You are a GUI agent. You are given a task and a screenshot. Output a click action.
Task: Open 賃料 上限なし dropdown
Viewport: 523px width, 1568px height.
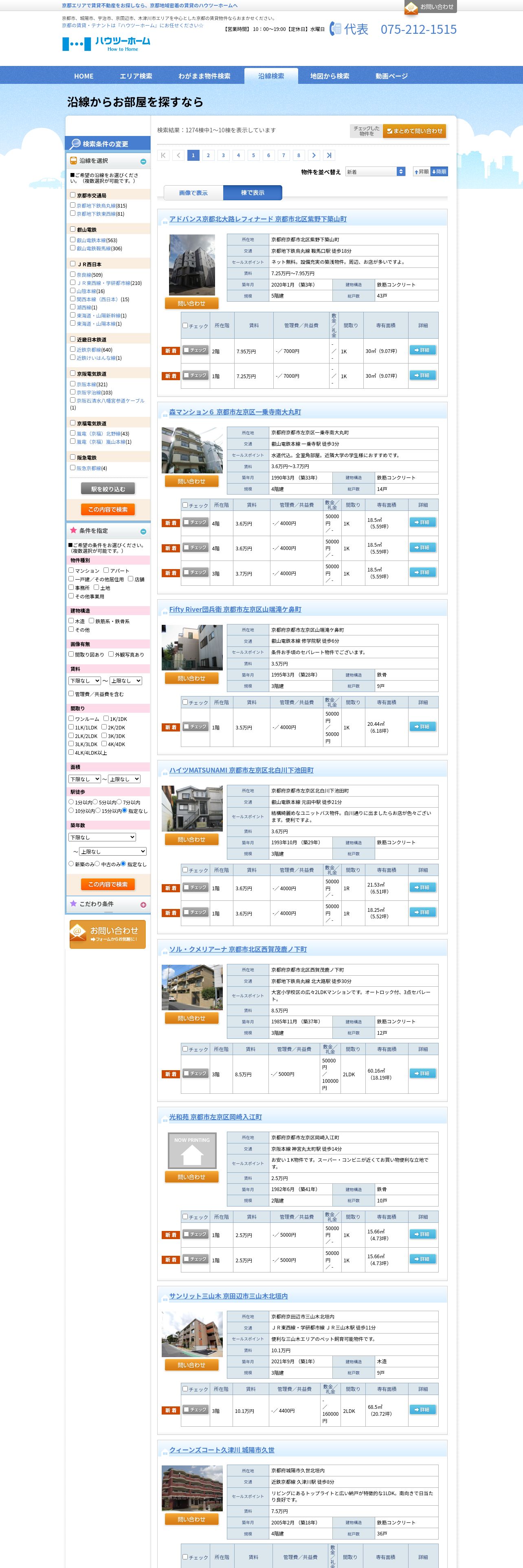126,681
